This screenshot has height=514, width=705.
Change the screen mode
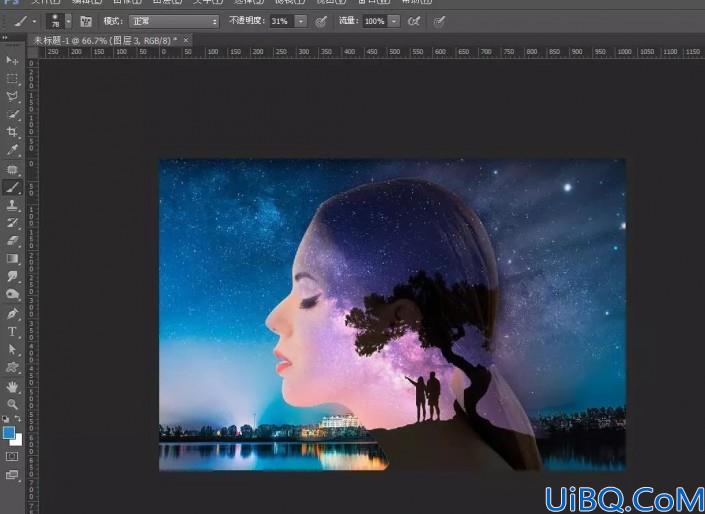(x=12, y=474)
